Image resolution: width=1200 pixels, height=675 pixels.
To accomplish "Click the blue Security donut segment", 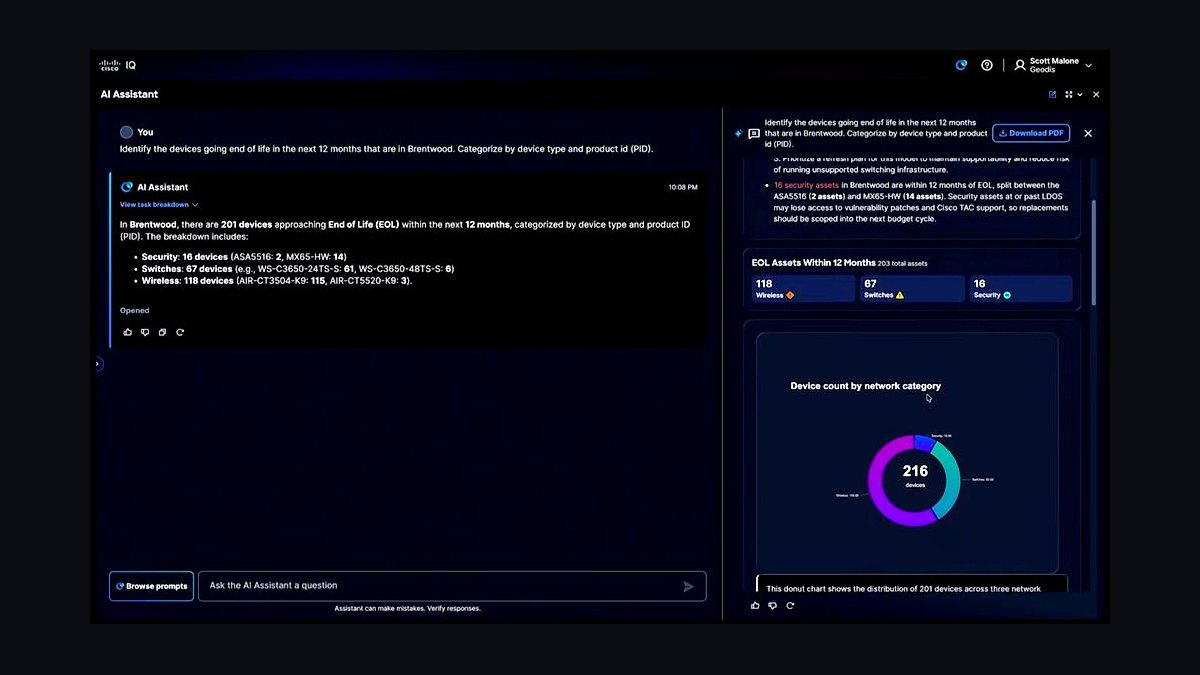I will click(925, 443).
